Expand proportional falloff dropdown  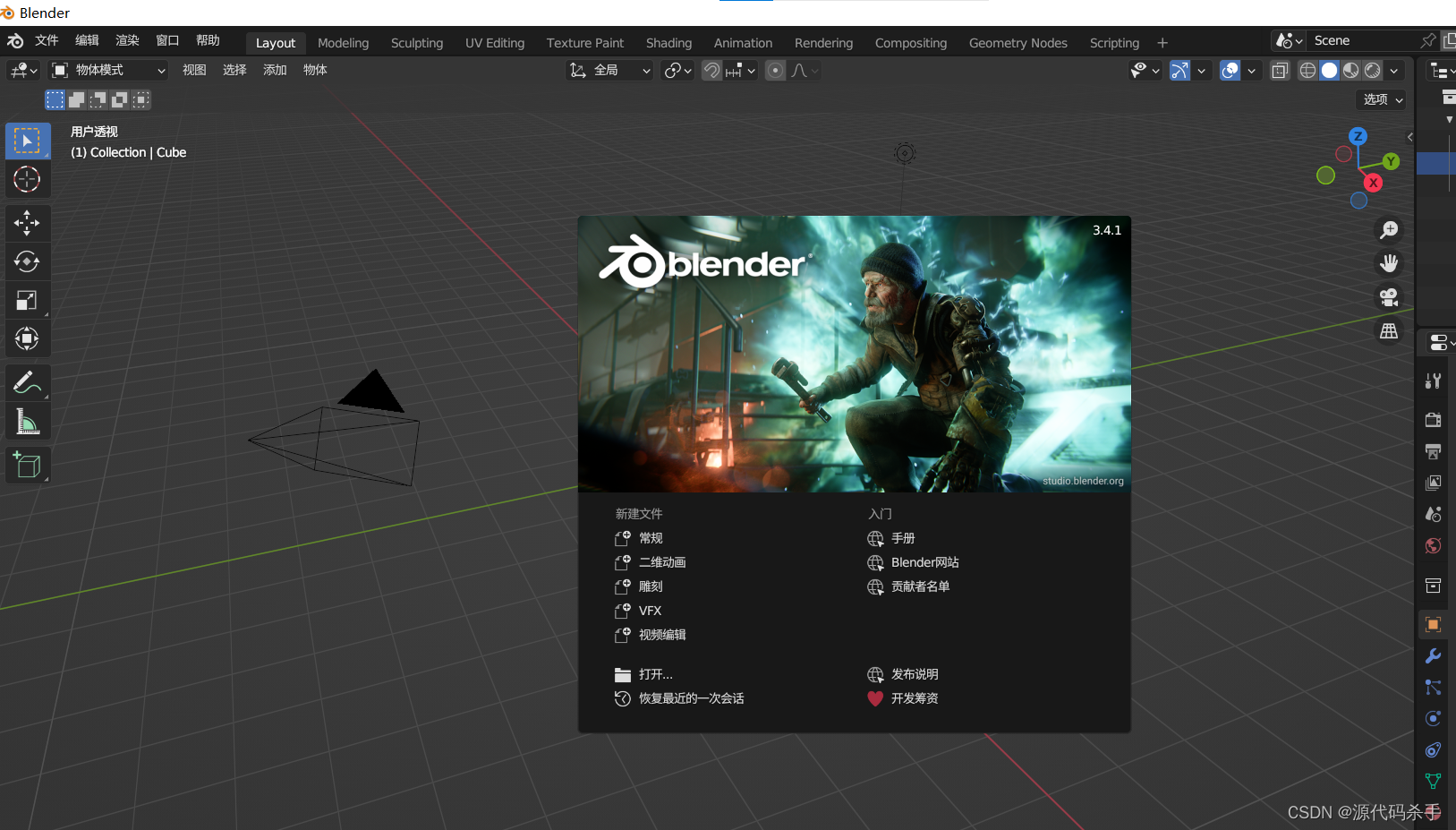tap(805, 71)
